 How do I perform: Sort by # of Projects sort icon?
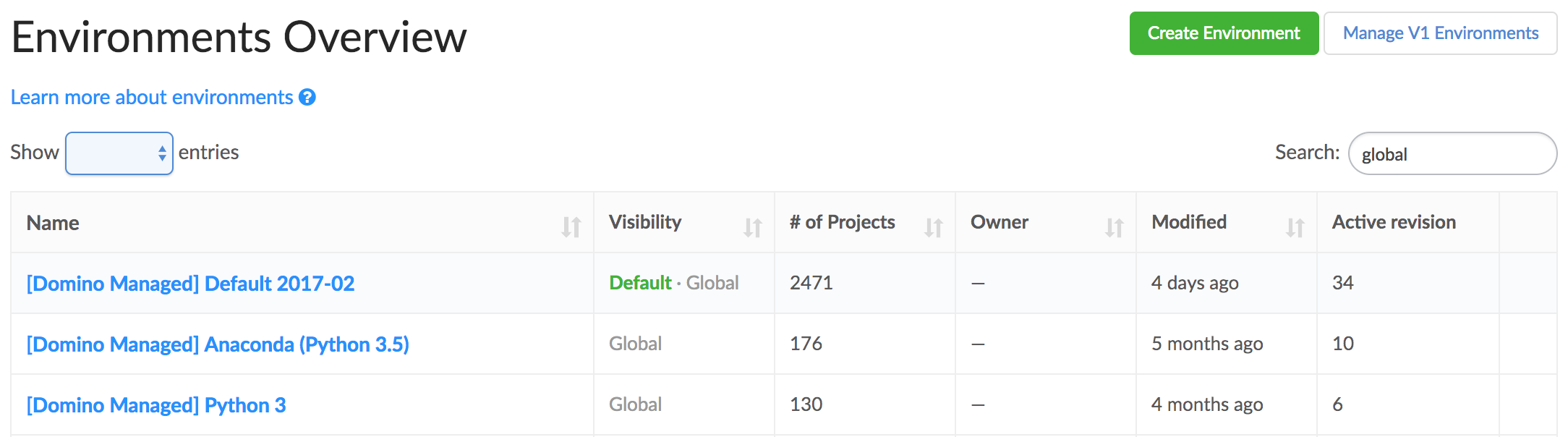point(934,227)
